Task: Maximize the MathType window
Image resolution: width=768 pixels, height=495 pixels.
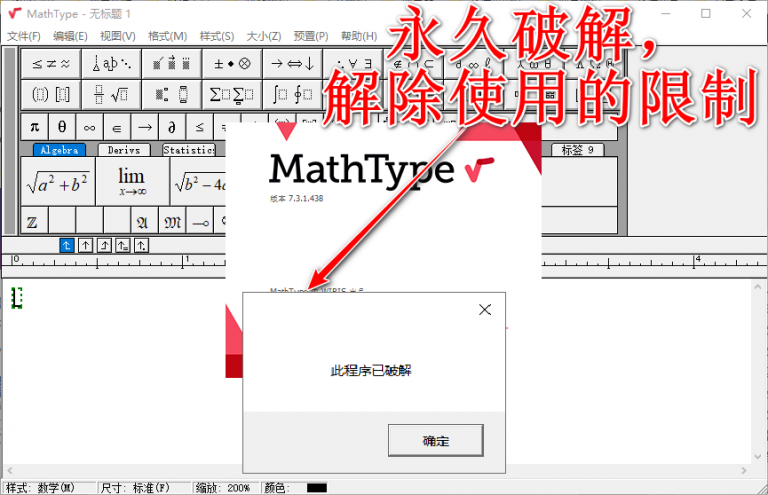Action: click(x=706, y=14)
